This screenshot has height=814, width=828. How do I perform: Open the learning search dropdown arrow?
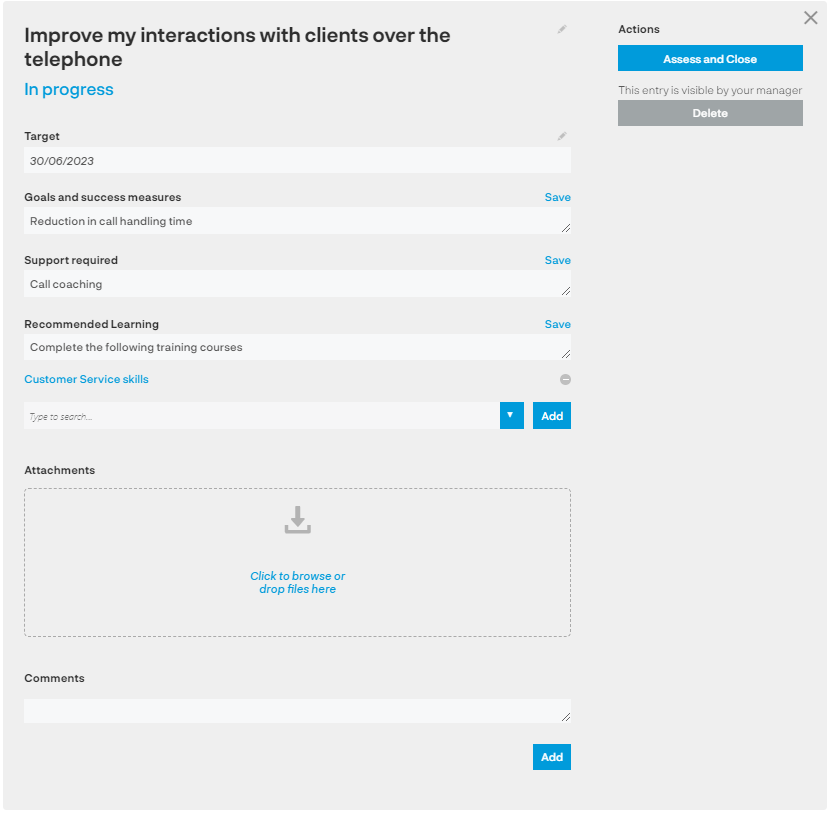[x=511, y=415]
